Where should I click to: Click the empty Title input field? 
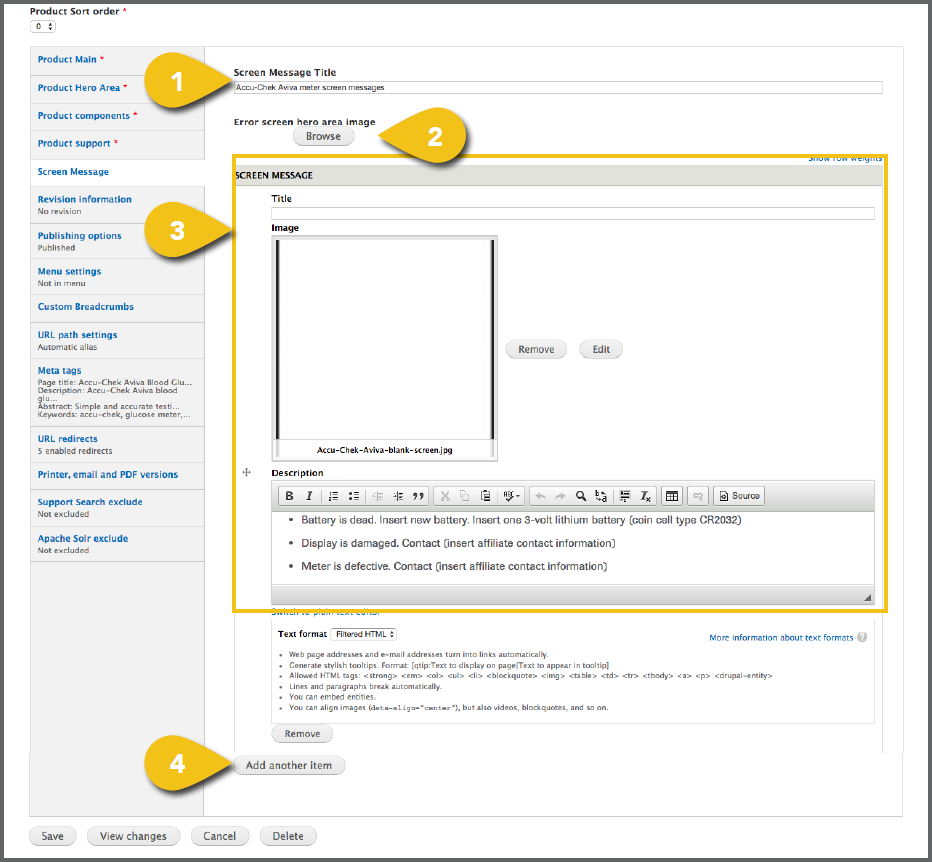(573, 213)
